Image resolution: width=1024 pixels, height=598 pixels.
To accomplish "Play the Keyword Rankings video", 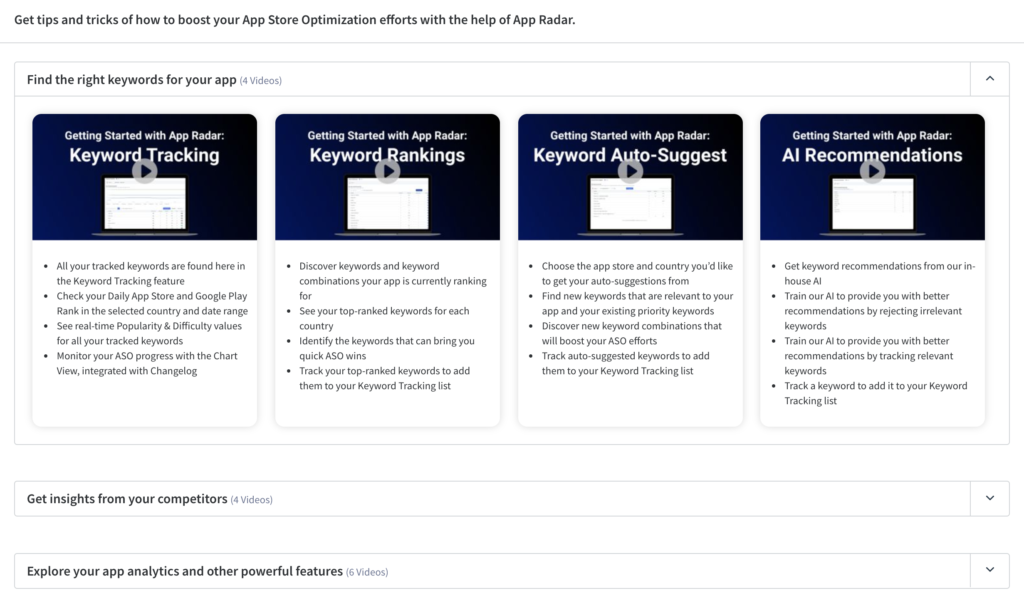I will click(387, 171).
